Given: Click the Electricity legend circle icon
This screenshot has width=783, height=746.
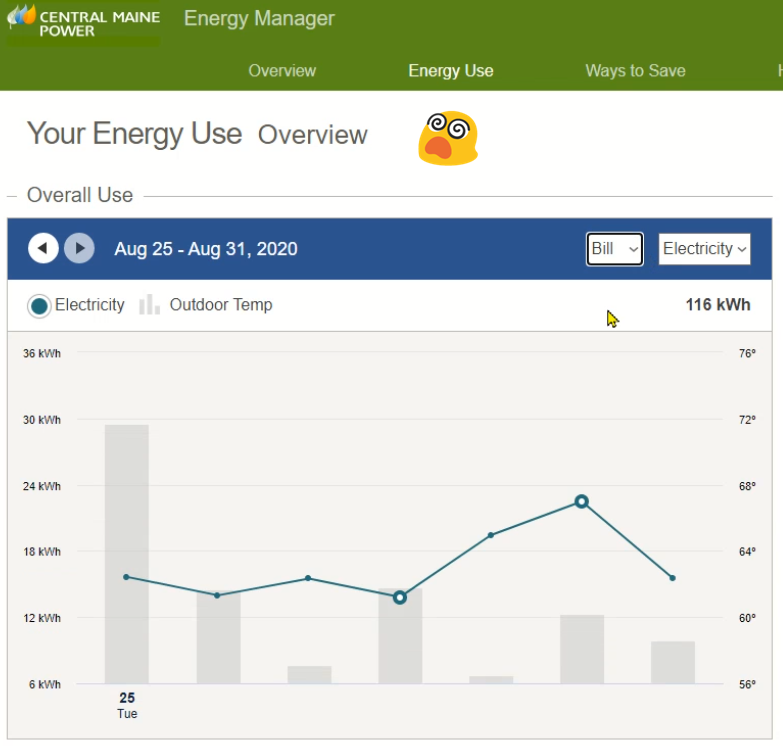Looking at the screenshot, I should pyautogui.click(x=39, y=306).
